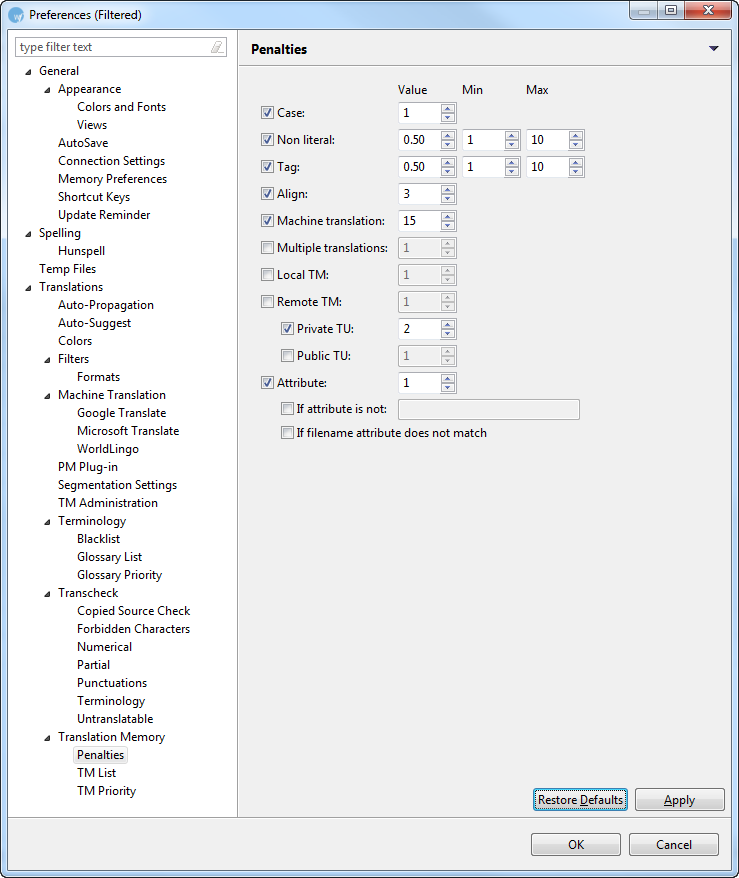Select Memory Preferences in the tree

113,179
